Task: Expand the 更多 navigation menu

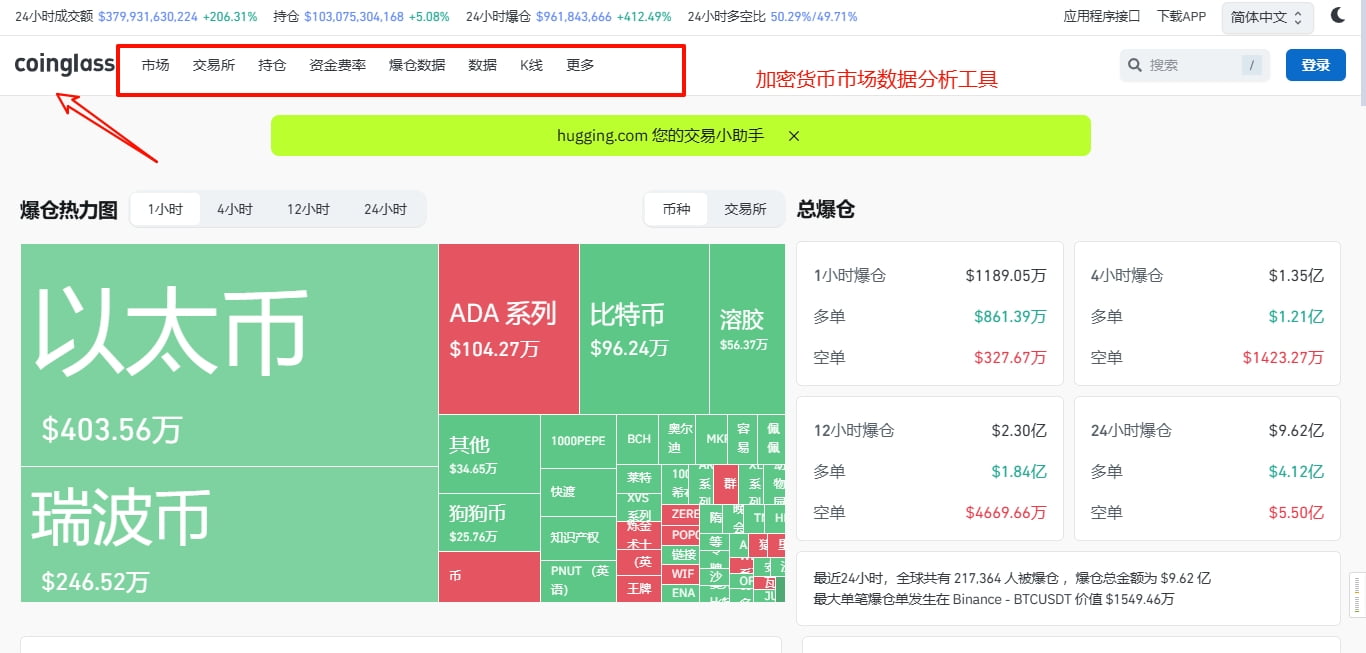Action: click(x=580, y=64)
